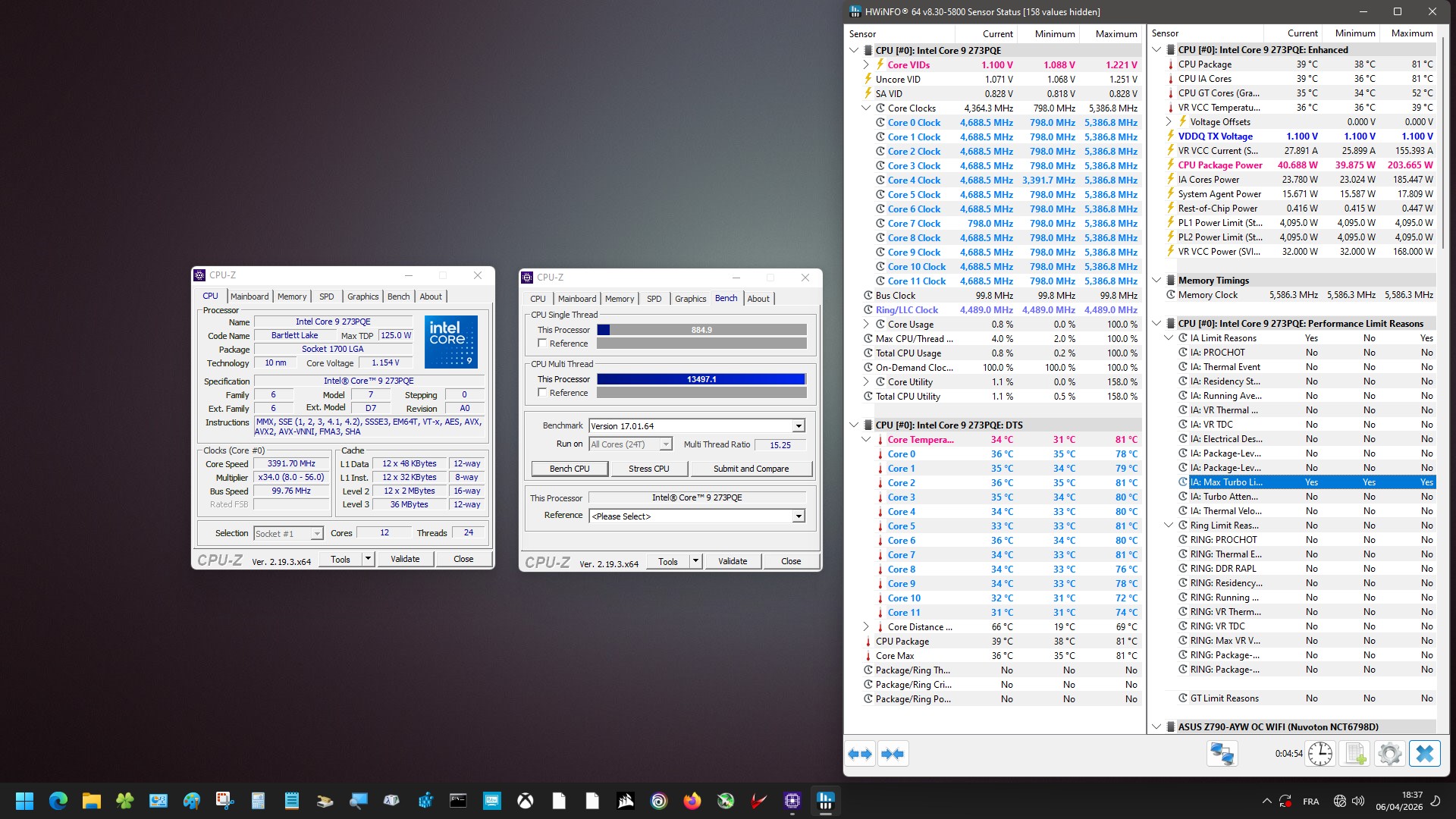Expand the Core VIDs sensor row

coord(866,65)
